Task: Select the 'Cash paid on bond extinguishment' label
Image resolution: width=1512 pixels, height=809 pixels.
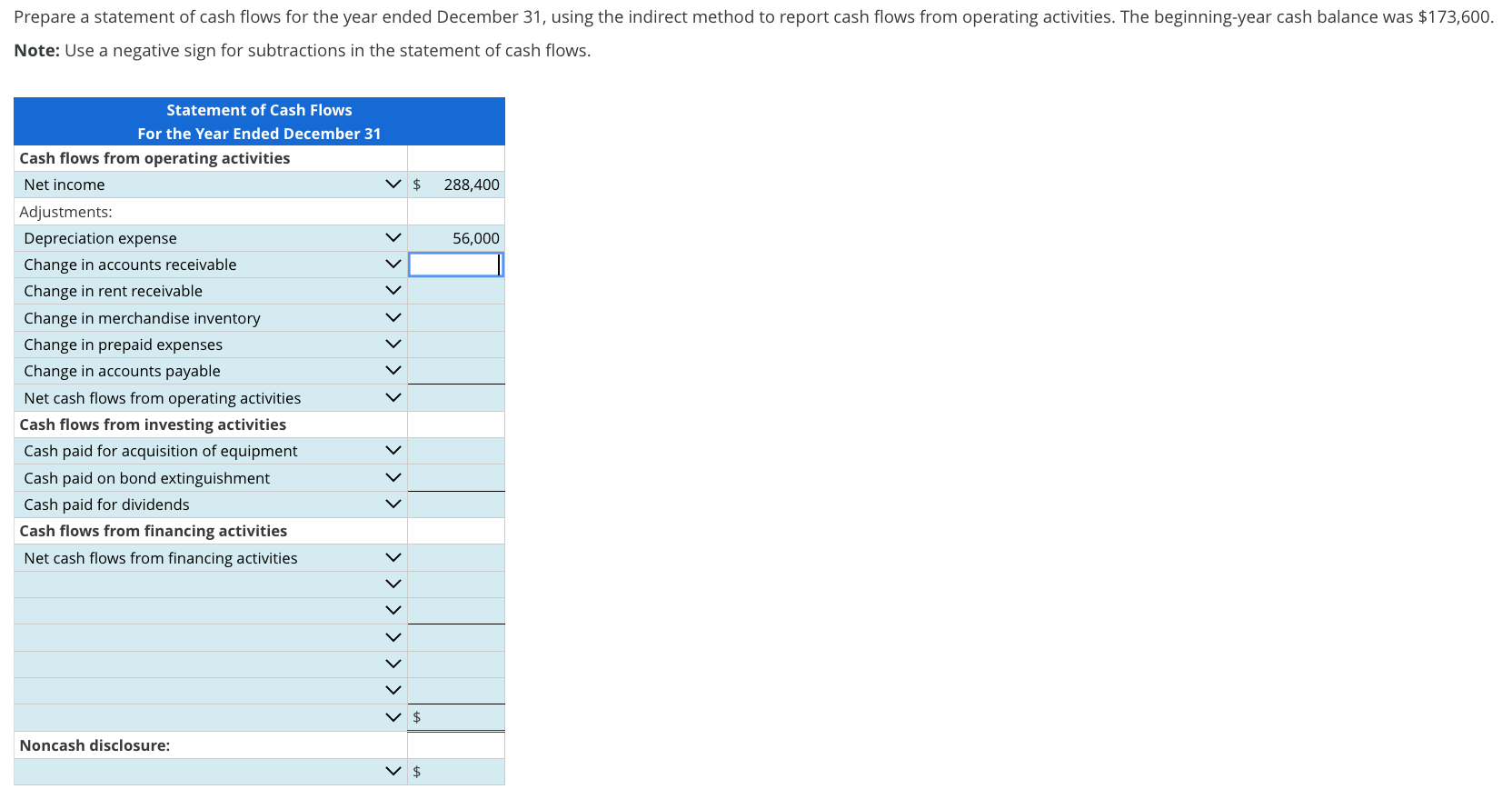Action: [x=147, y=478]
